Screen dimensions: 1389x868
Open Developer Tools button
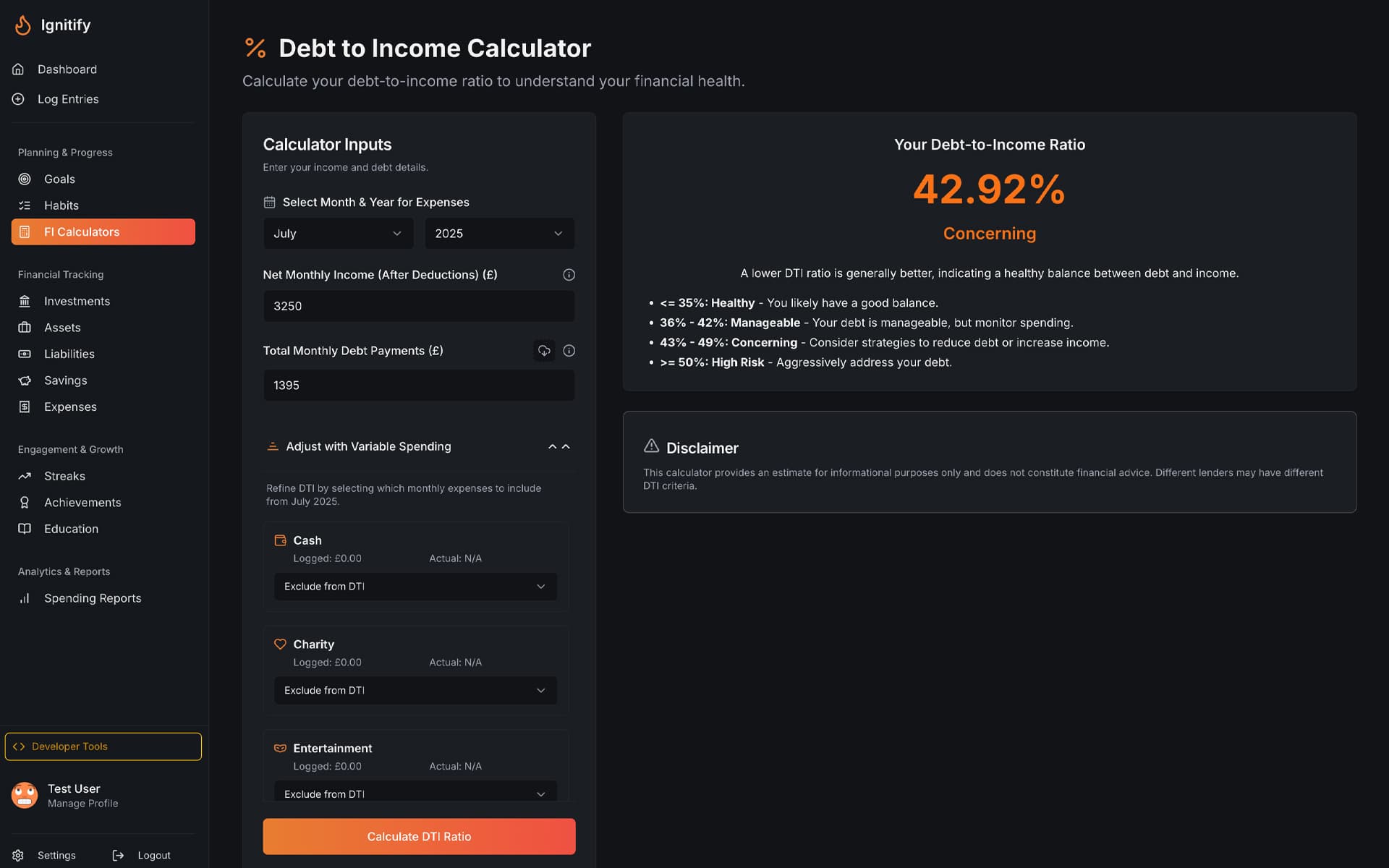tap(103, 746)
